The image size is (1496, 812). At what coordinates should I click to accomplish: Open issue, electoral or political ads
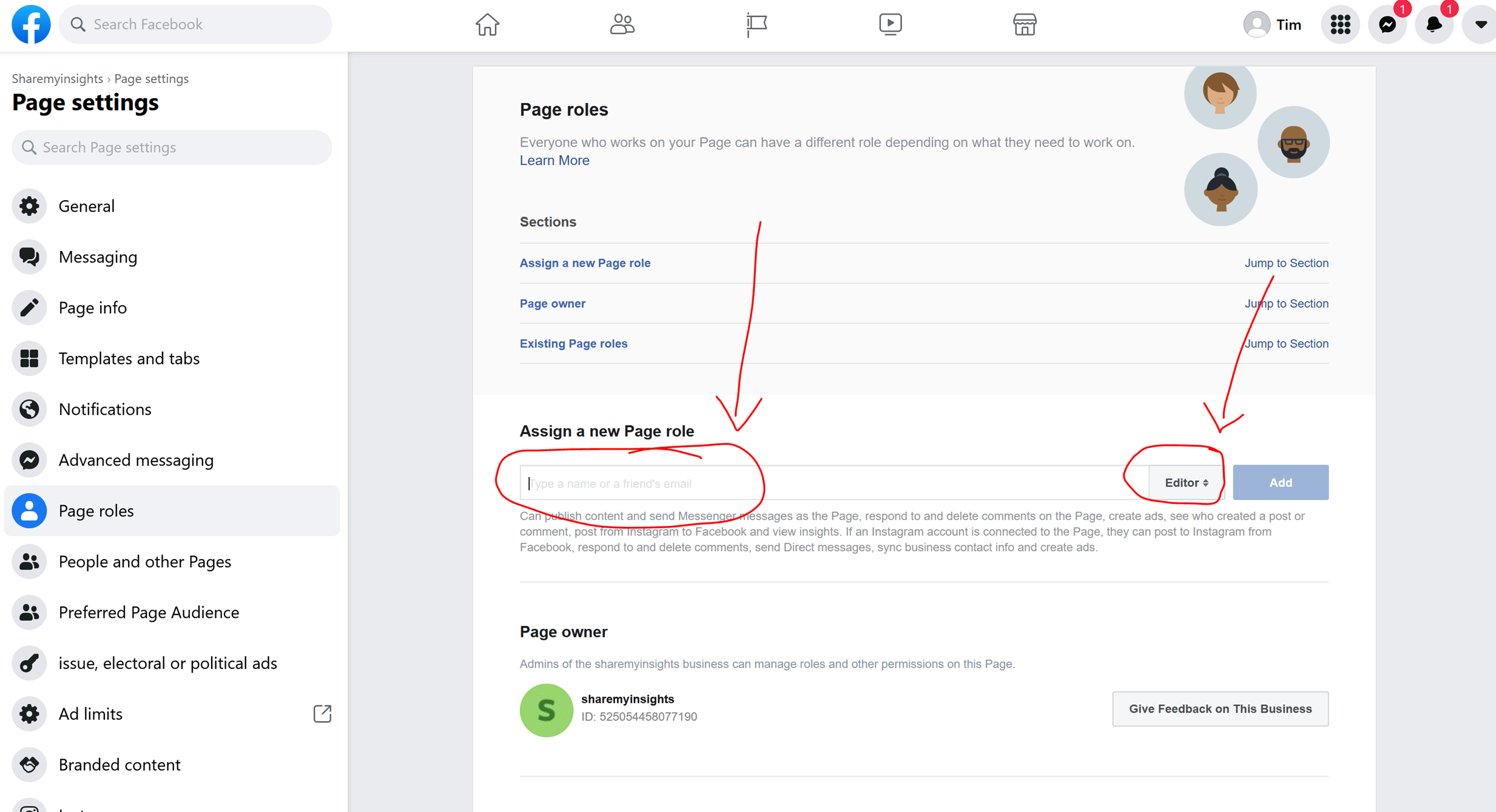point(172,663)
